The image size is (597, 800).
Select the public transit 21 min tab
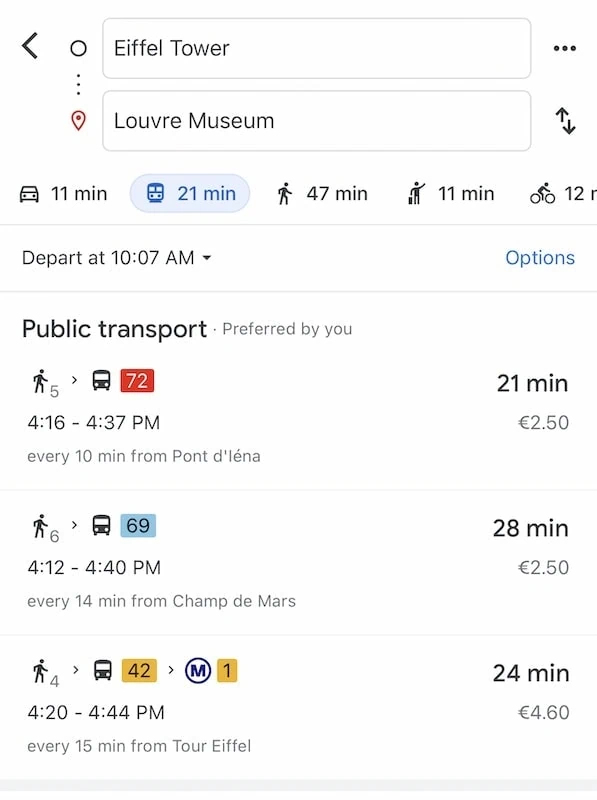point(190,193)
